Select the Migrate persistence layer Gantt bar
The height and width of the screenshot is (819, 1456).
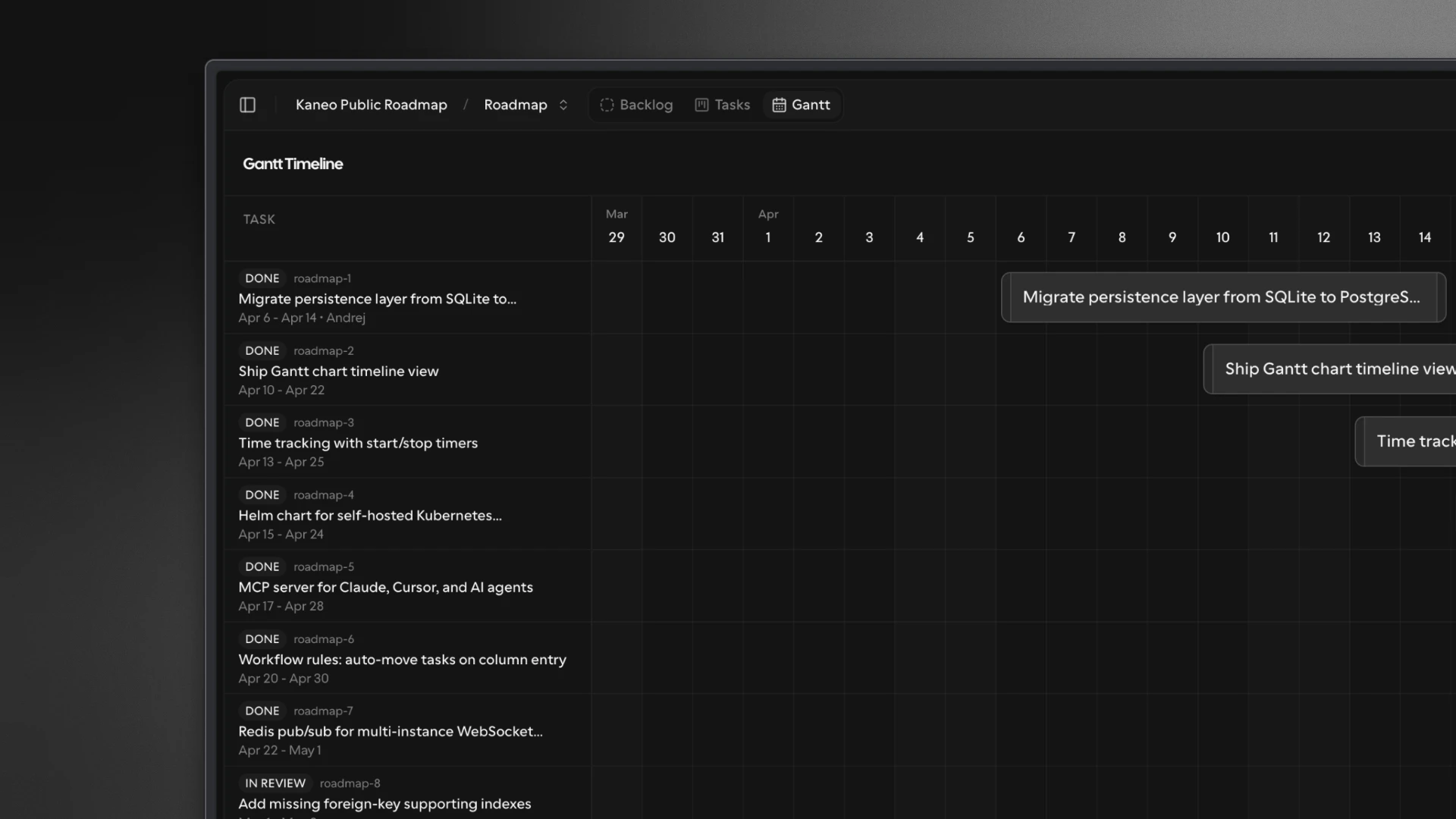1223,297
